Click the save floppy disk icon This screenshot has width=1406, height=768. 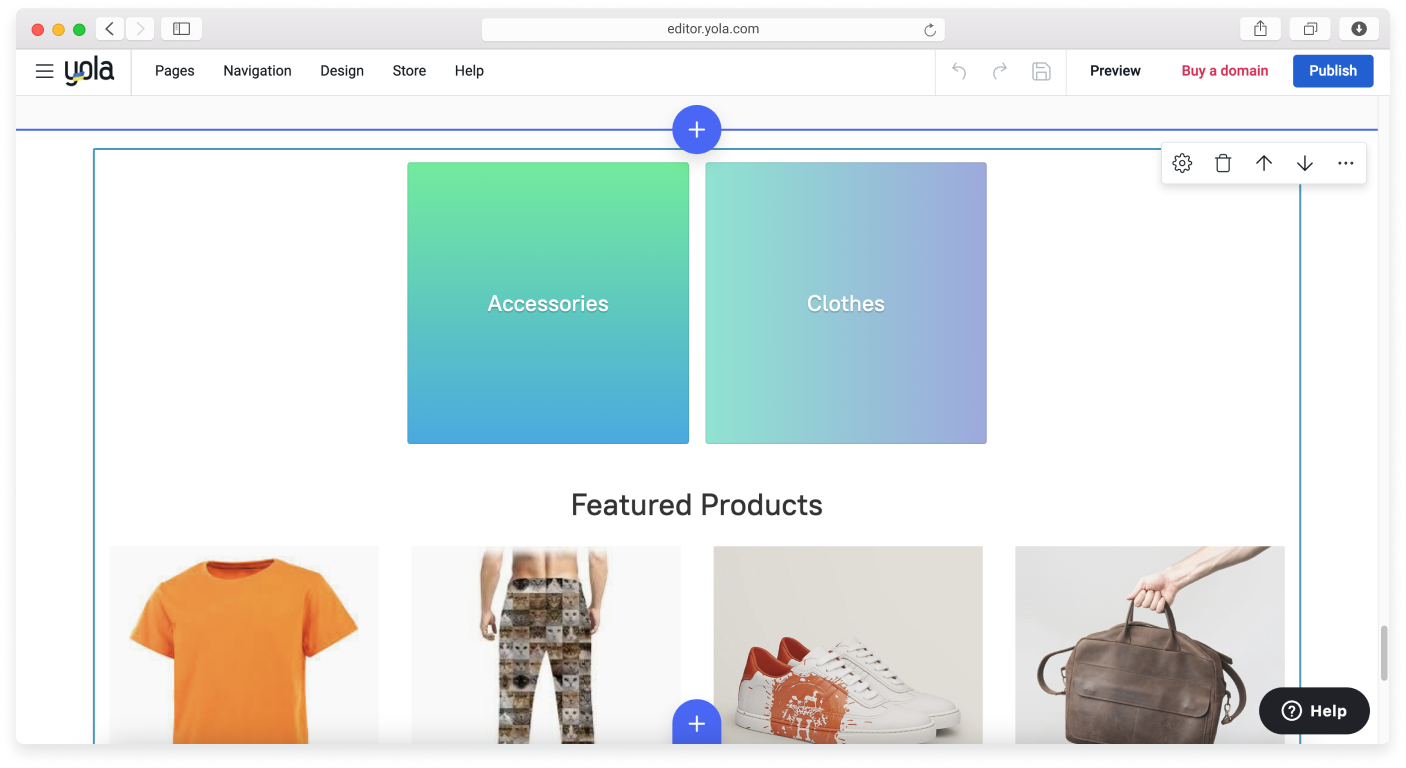pyautogui.click(x=1041, y=71)
